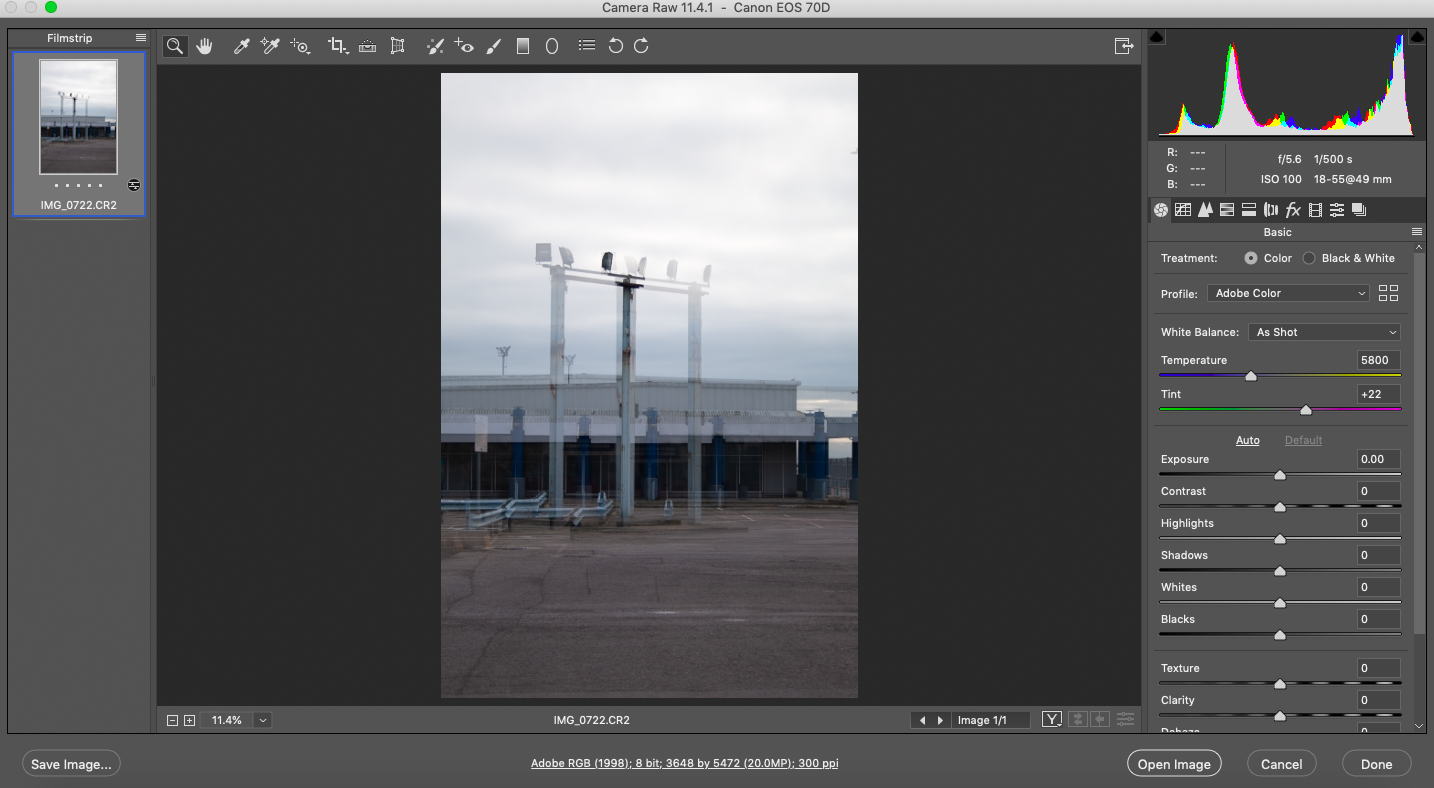Open the workflow options link Adobe RGB (1998)
Viewport: 1434px width, 788px height.
(684, 763)
